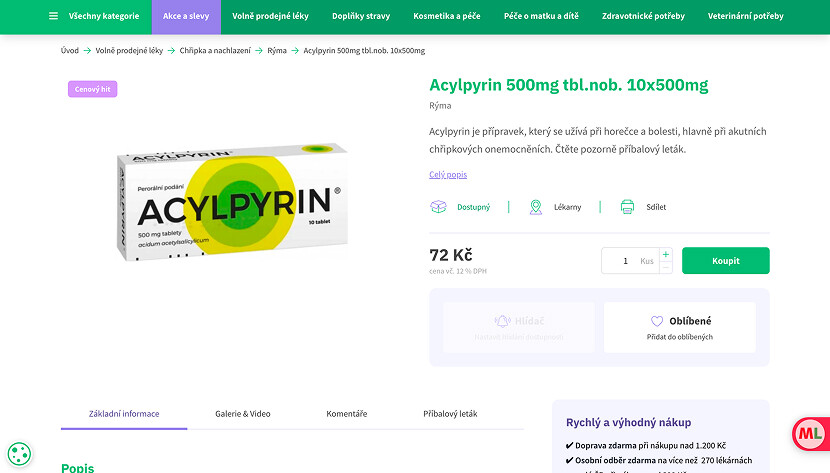Click the ML chat widget icon
830x473 pixels.
tap(808, 434)
